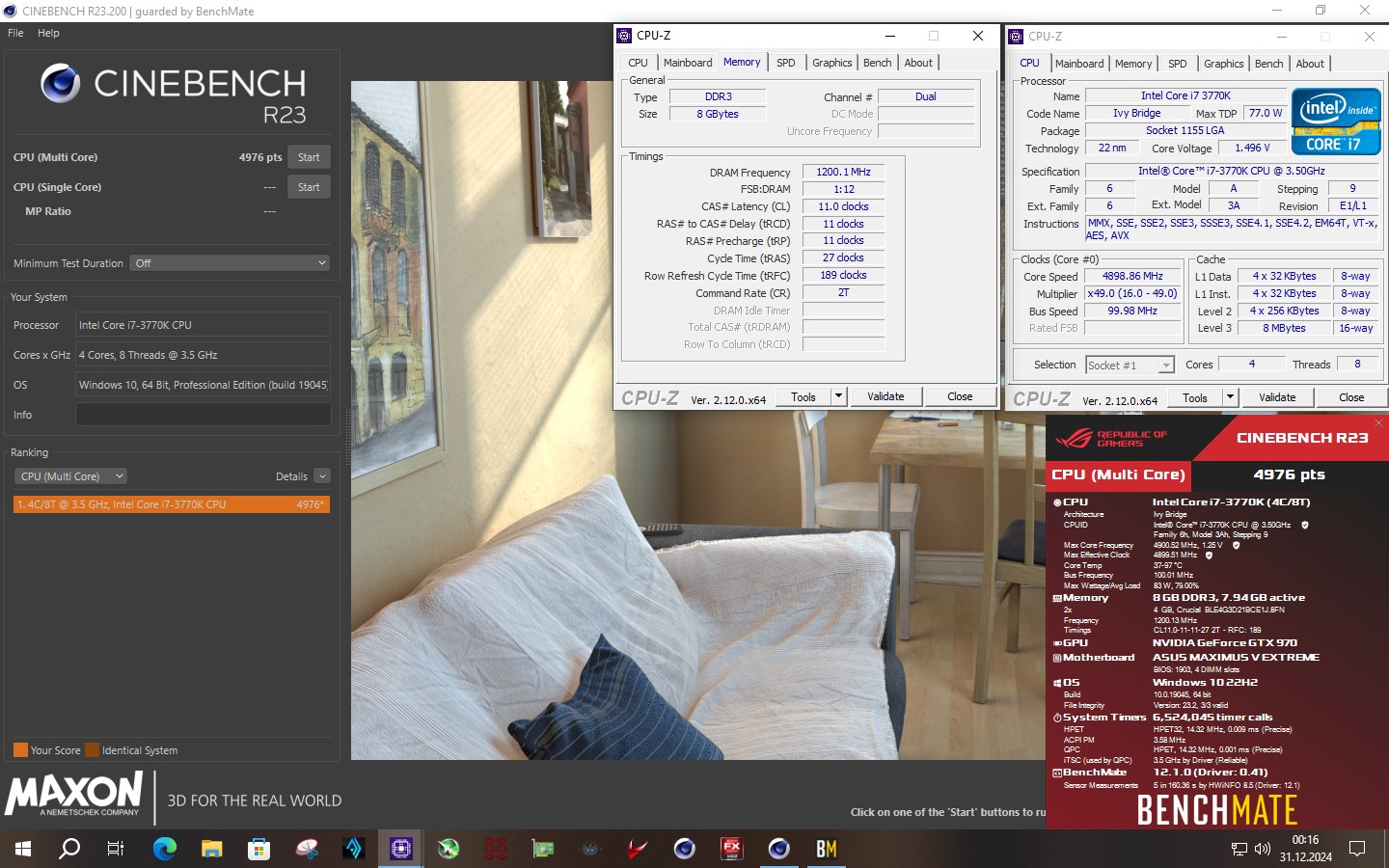Open the Minimum Test Duration dropdown
This screenshot has height=868, width=1389.
point(231,263)
